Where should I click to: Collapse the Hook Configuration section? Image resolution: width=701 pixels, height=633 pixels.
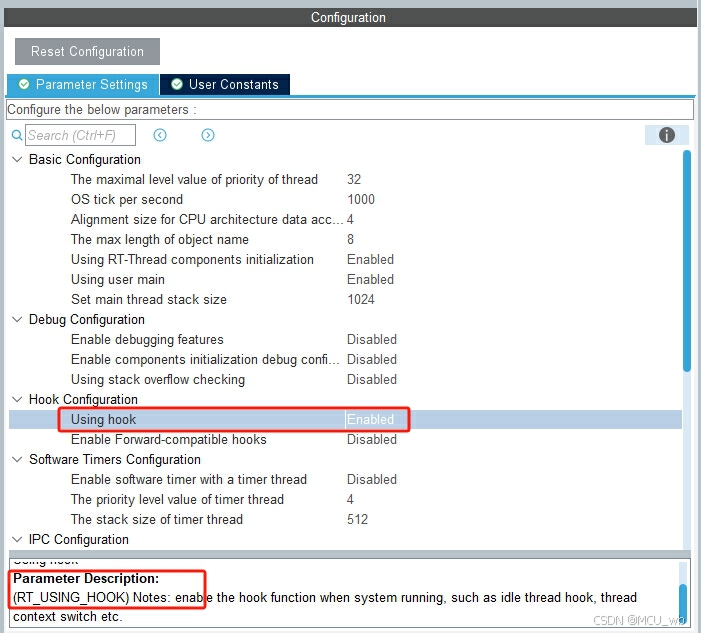point(17,400)
